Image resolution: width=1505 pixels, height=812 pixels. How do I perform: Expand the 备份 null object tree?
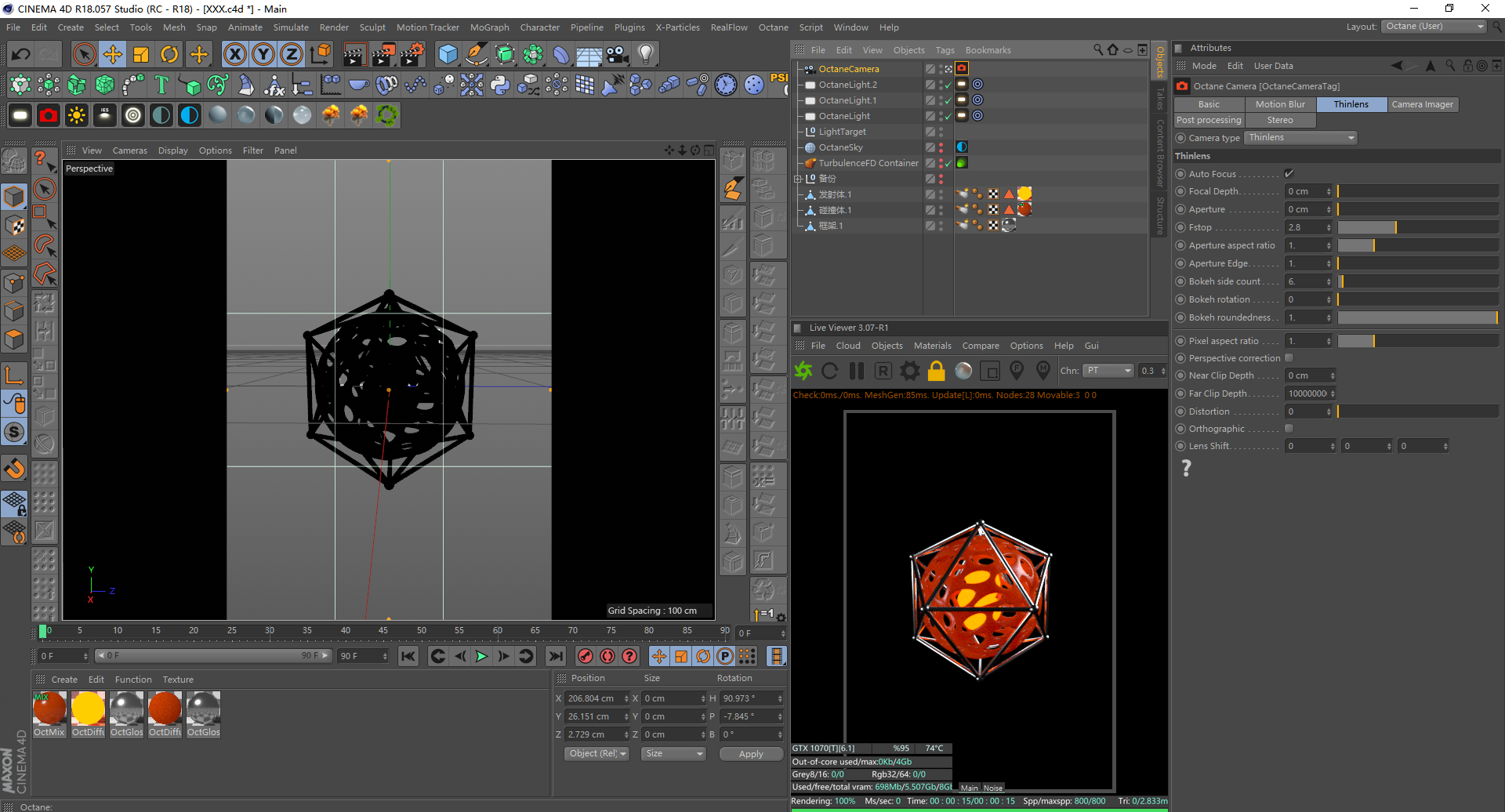799,179
